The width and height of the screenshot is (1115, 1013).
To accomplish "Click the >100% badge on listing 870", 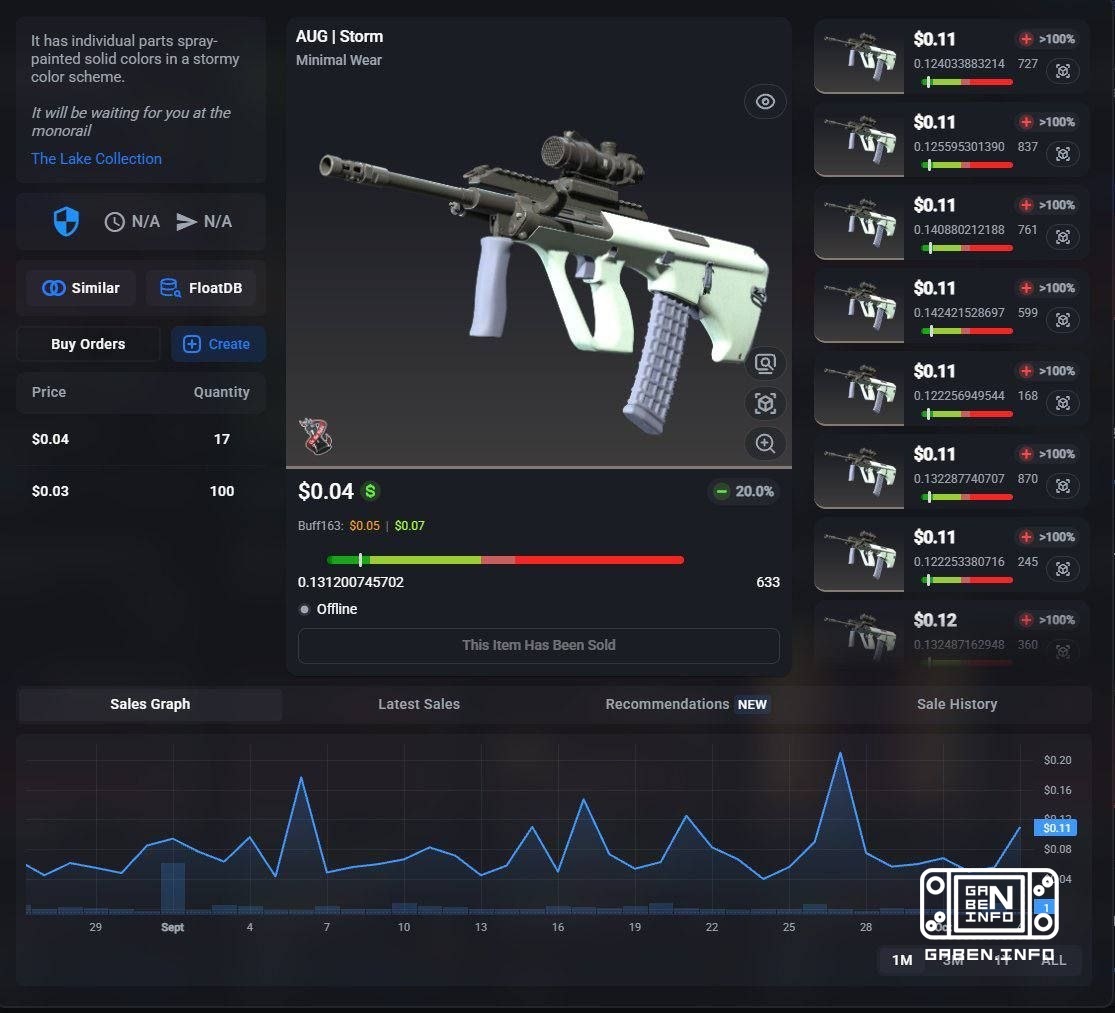I will [1047, 454].
